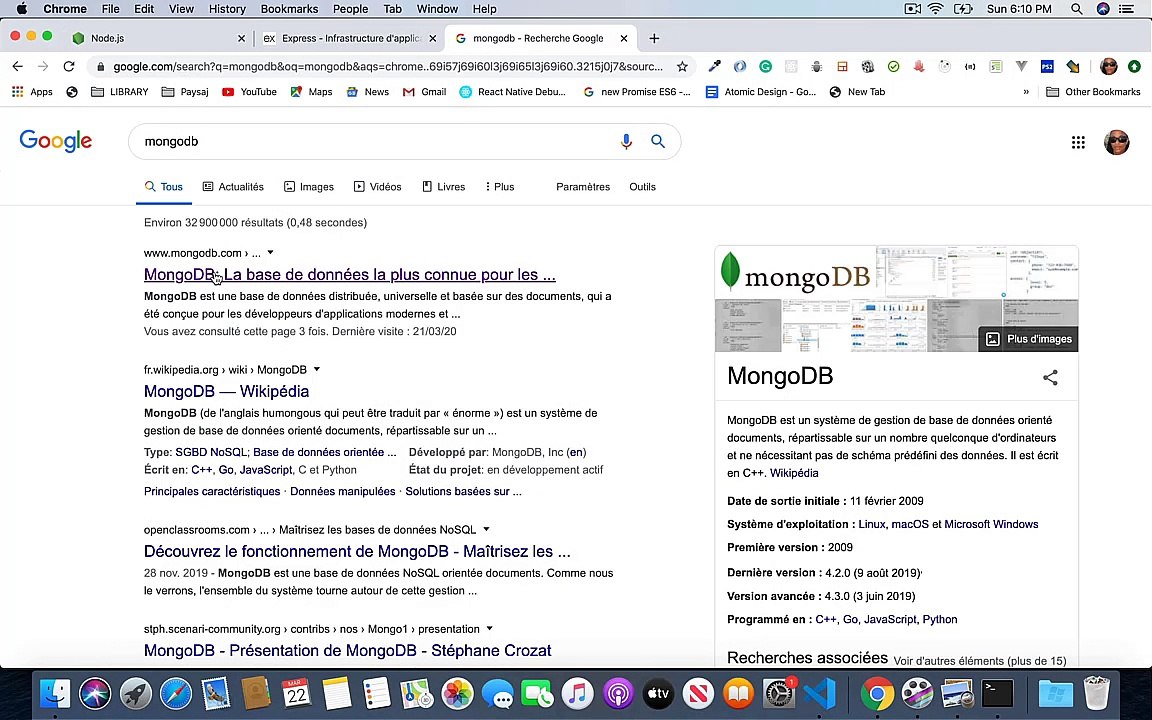1152x720 pixels.
Task: Switch to Livres results tab
Action: coord(444,187)
